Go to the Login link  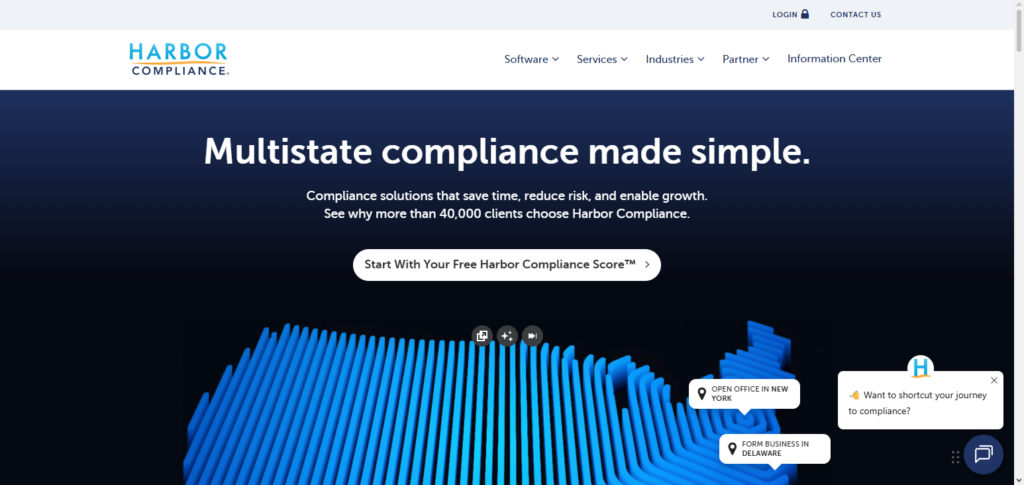790,14
